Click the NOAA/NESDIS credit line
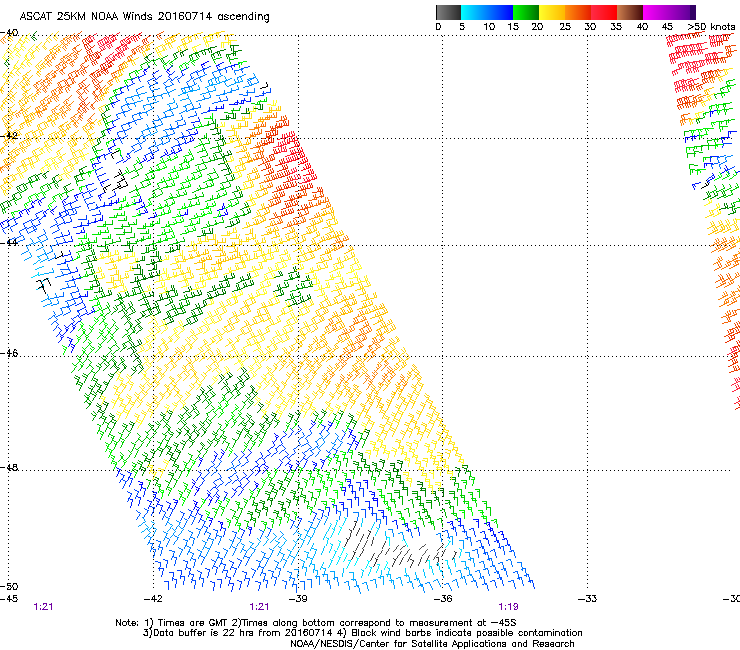The height and width of the screenshot is (650, 740). pyautogui.click(x=432, y=644)
